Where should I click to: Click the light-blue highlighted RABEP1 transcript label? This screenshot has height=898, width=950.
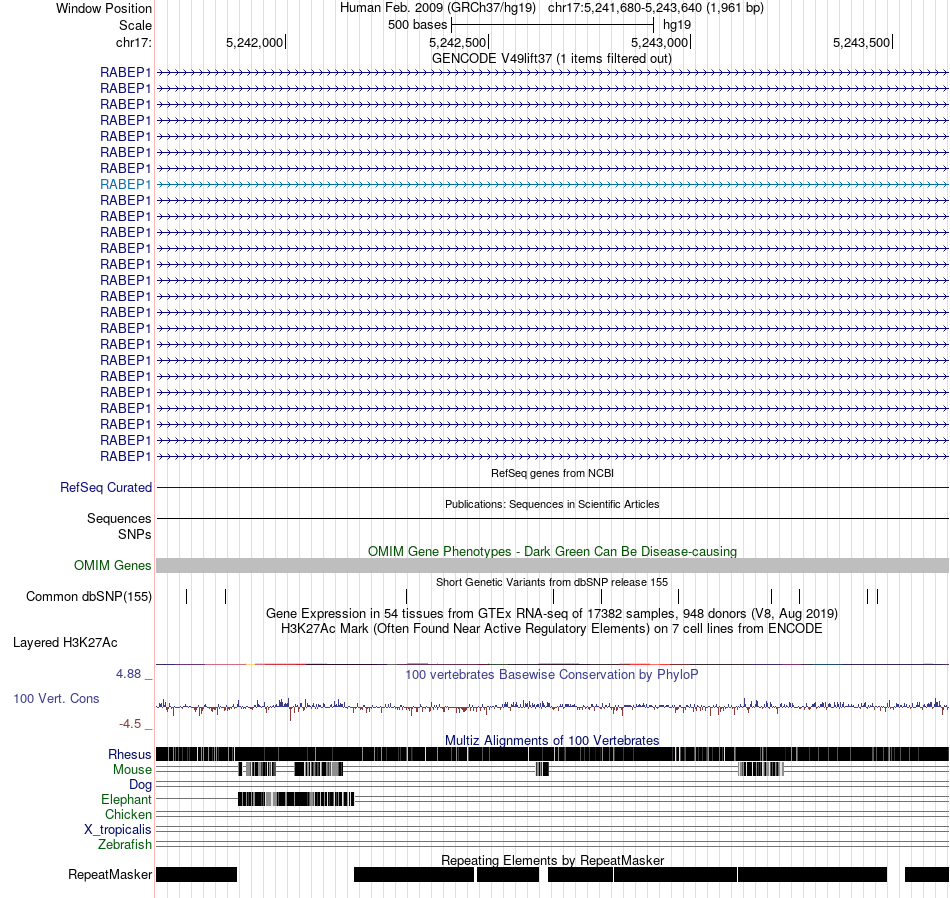pyautogui.click(x=125, y=184)
